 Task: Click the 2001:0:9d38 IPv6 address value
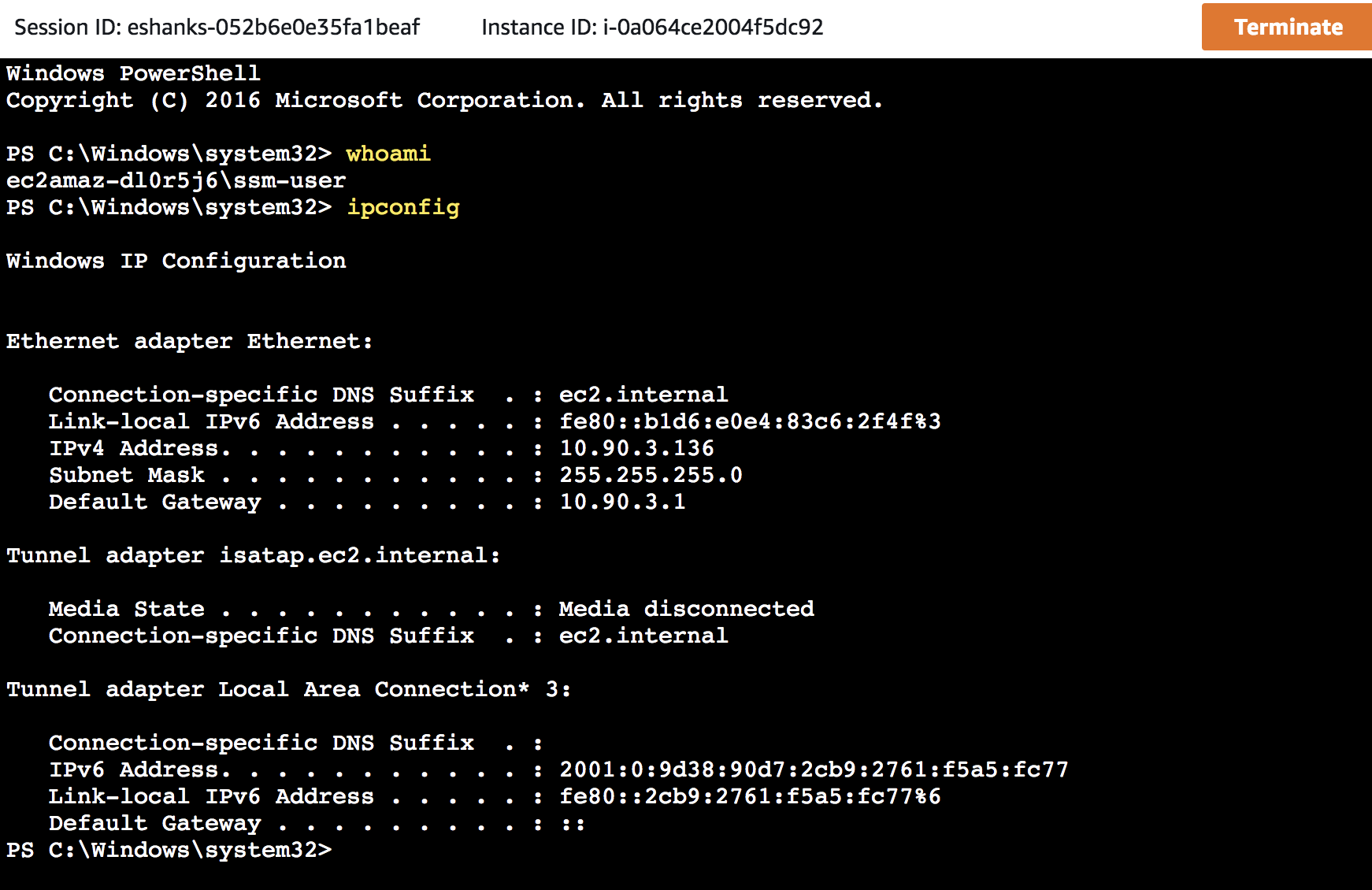click(x=814, y=769)
